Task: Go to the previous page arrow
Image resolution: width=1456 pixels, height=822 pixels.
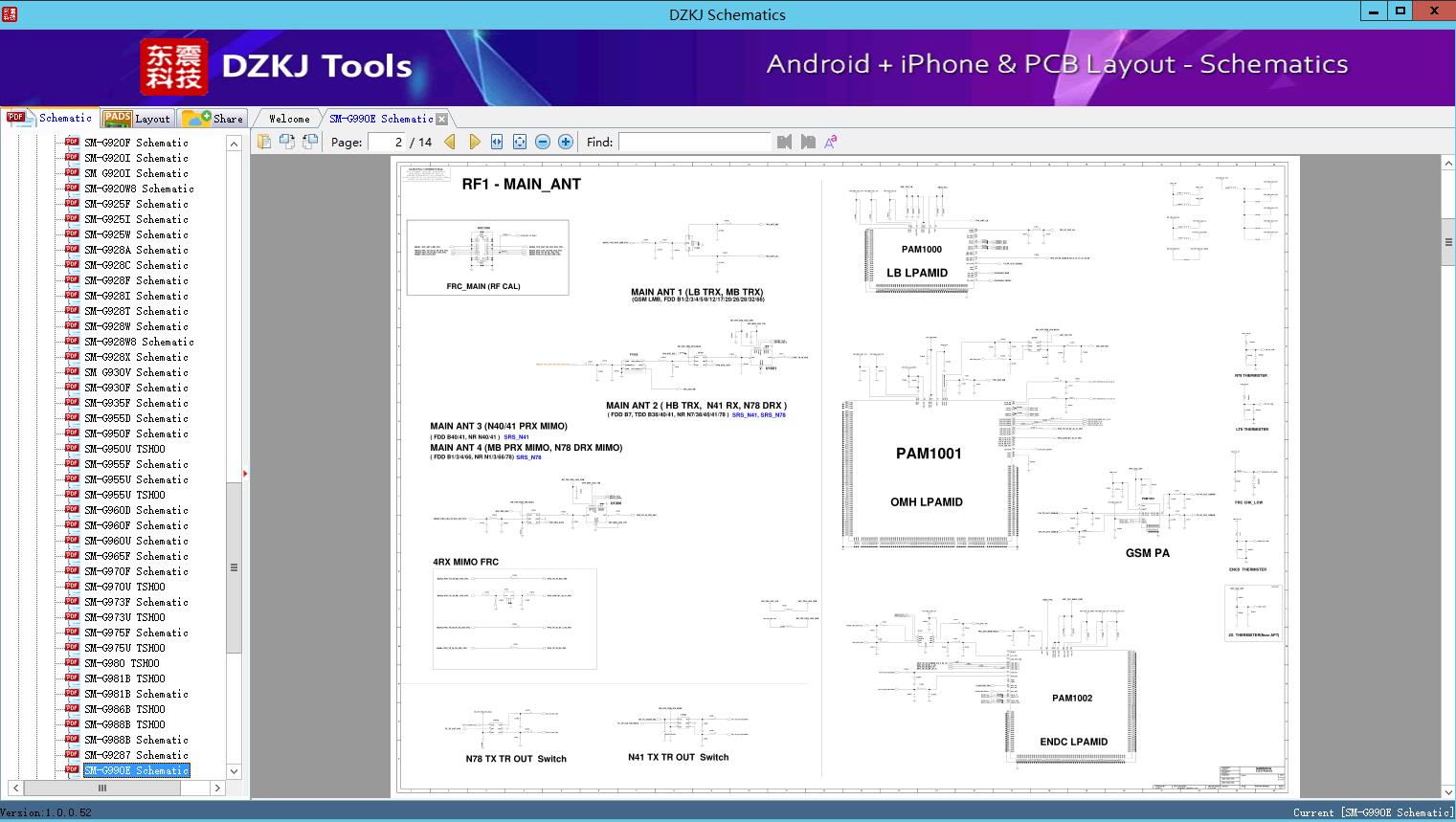Action: click(x=450, y=142)
